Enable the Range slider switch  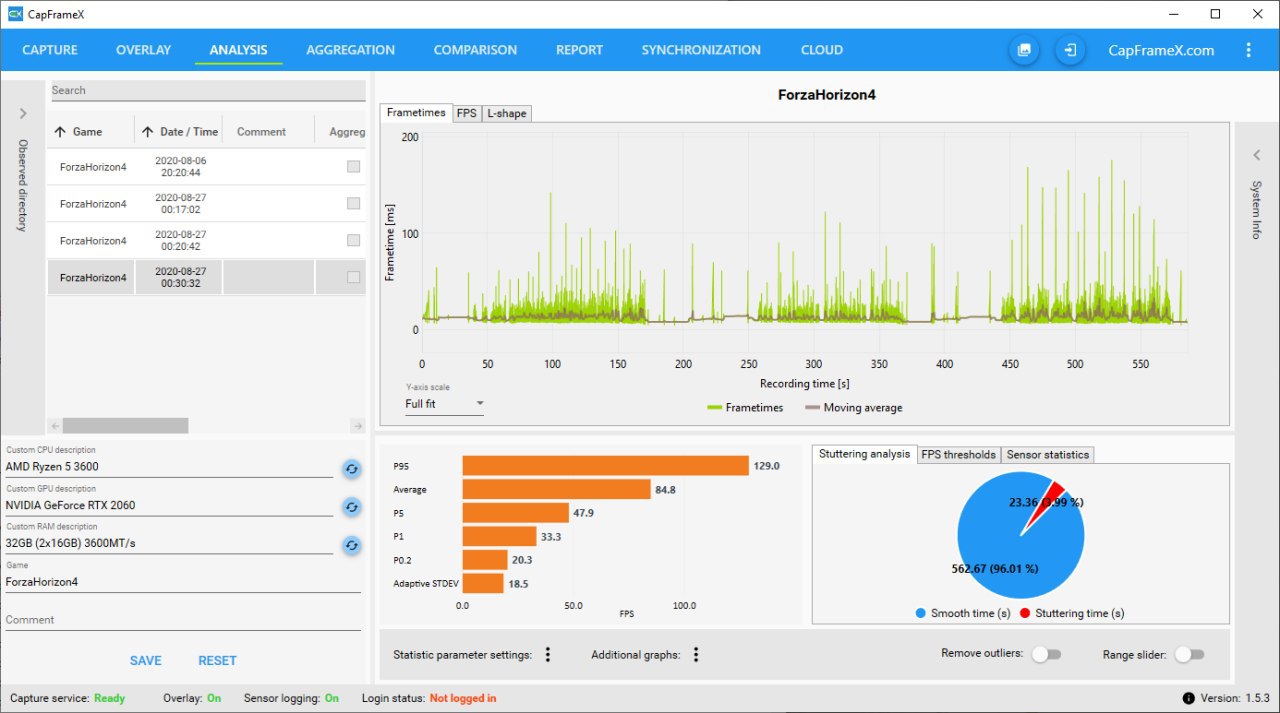[1189, 654]
